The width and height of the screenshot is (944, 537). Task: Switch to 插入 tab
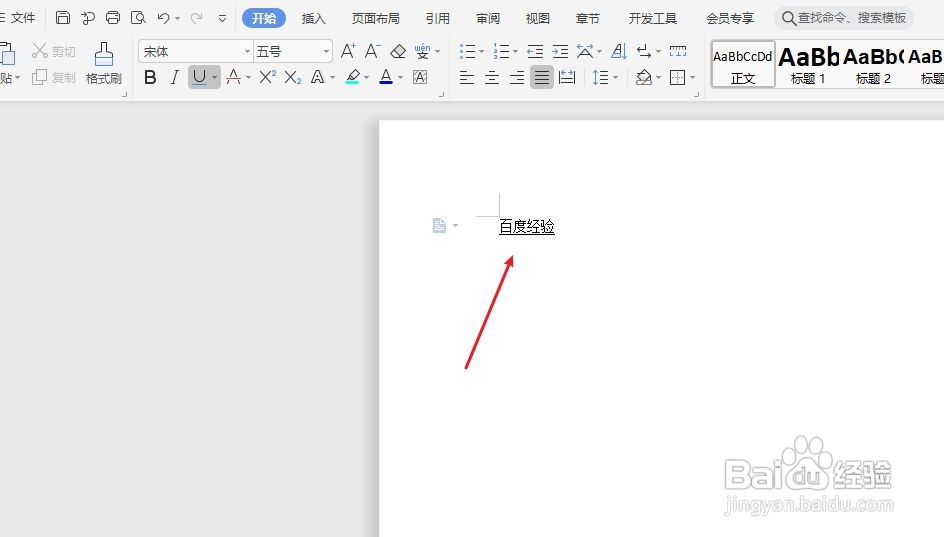(314, 18)
